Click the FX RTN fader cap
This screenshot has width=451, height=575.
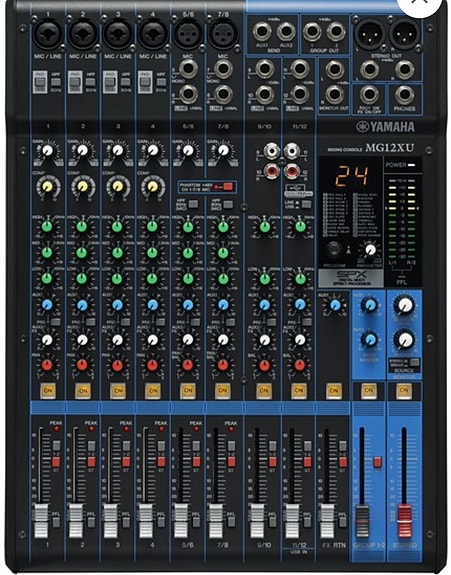pyautogui.click(x=327, y=521)
